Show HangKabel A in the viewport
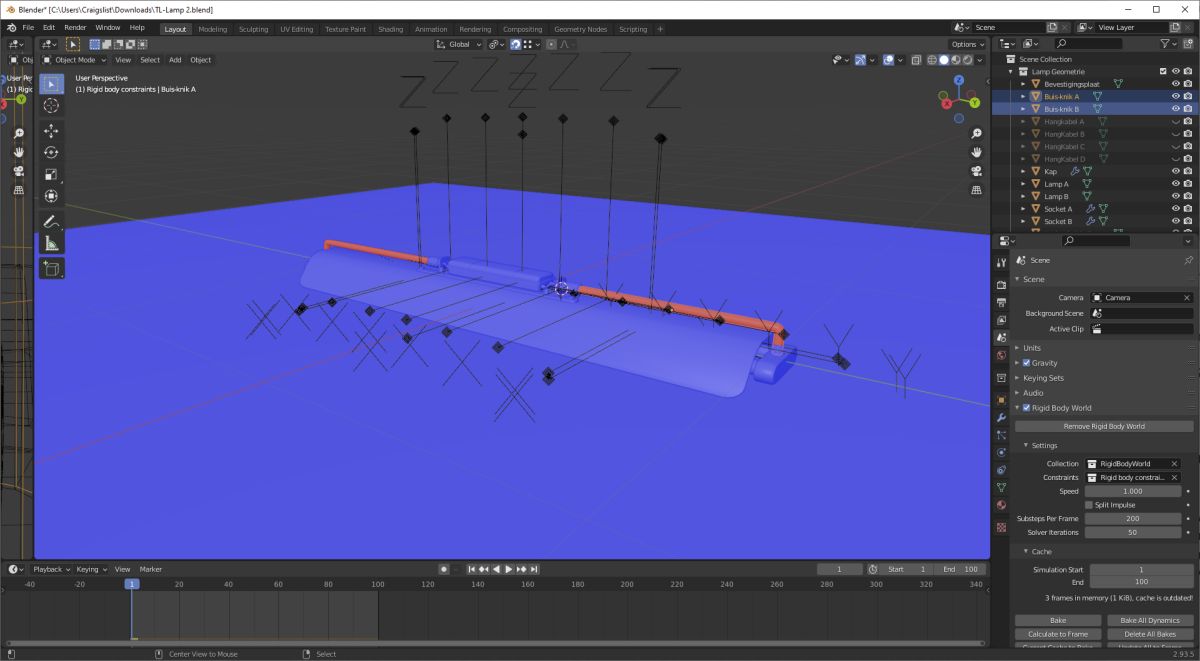 tap(1175, 121)
